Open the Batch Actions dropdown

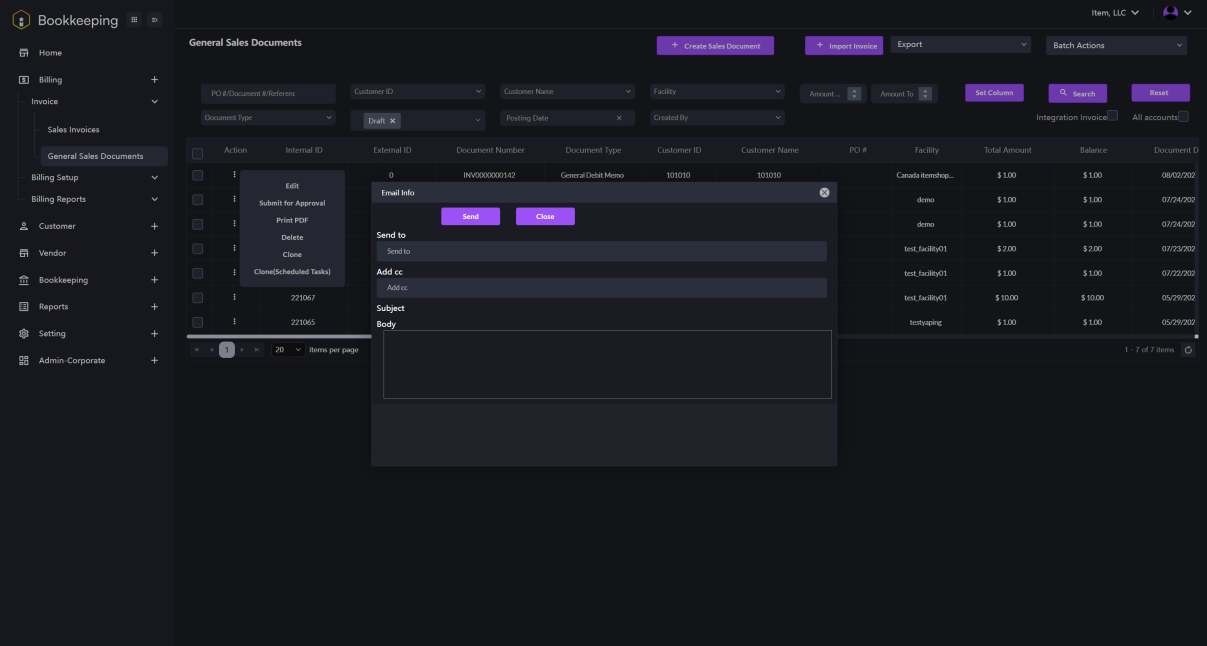(x=1115, y=45)
